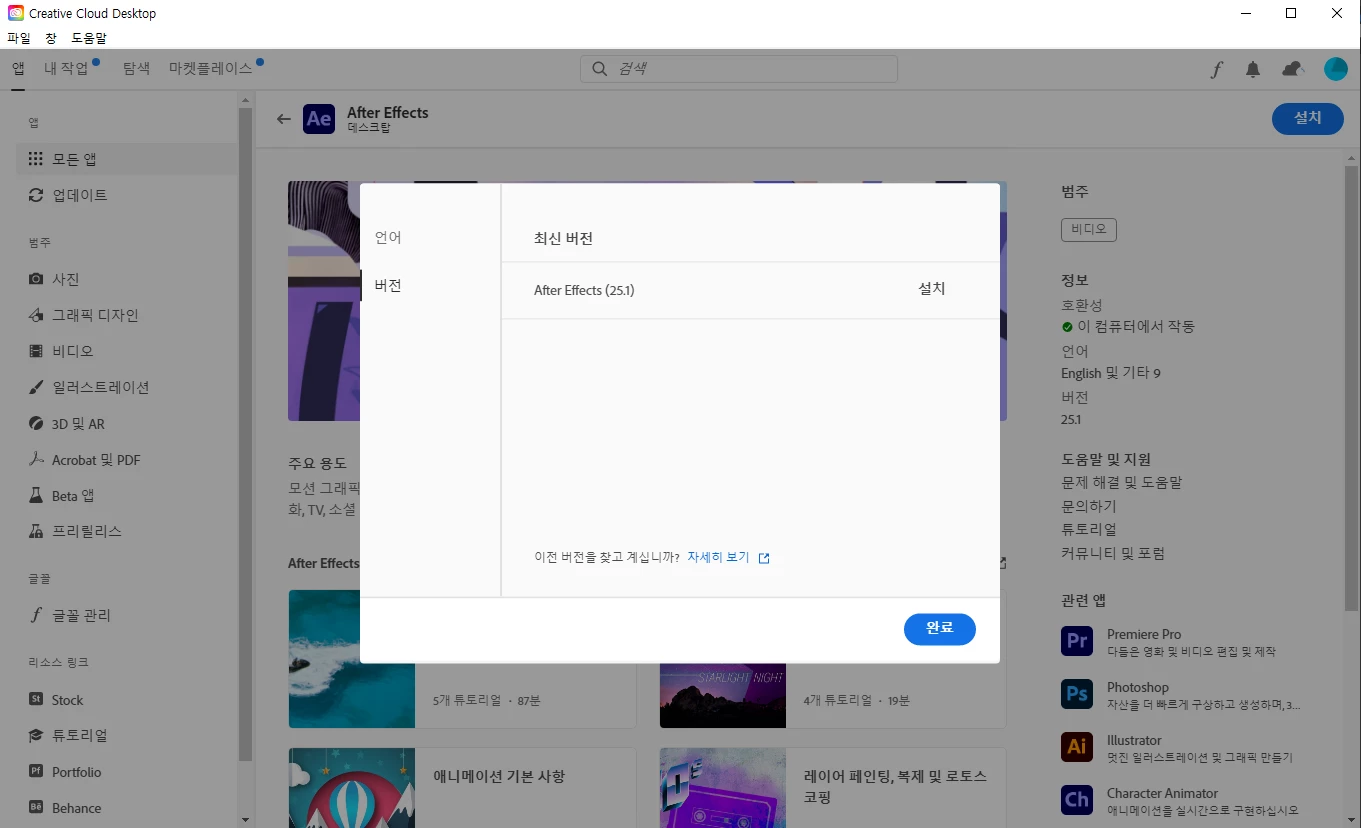Click the 비디오 category tag
The width and height of the screenshot is (1361, 828).
click(x=1089, y=229)
